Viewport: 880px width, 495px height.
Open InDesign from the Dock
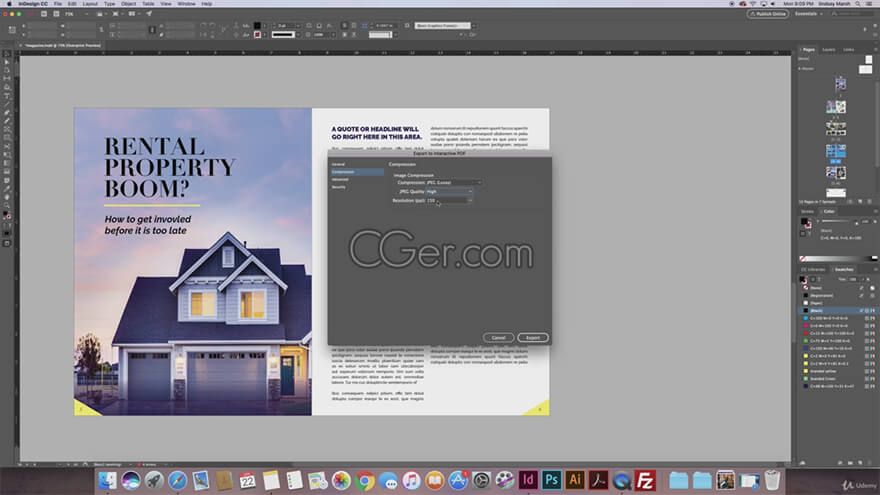tap(528, 480)
